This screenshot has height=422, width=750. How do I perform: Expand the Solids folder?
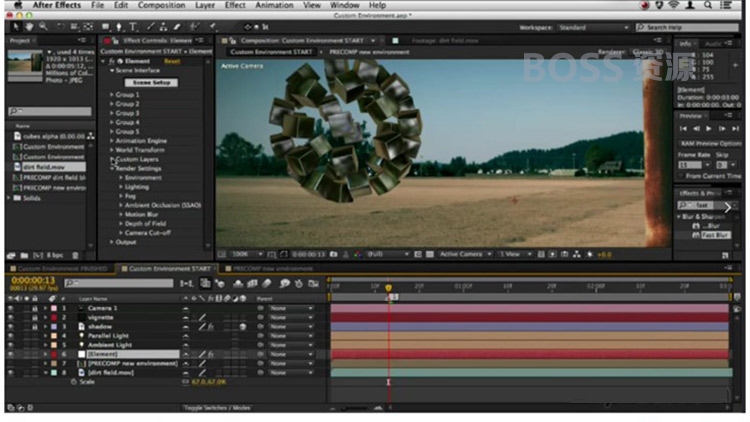point(9,198)
